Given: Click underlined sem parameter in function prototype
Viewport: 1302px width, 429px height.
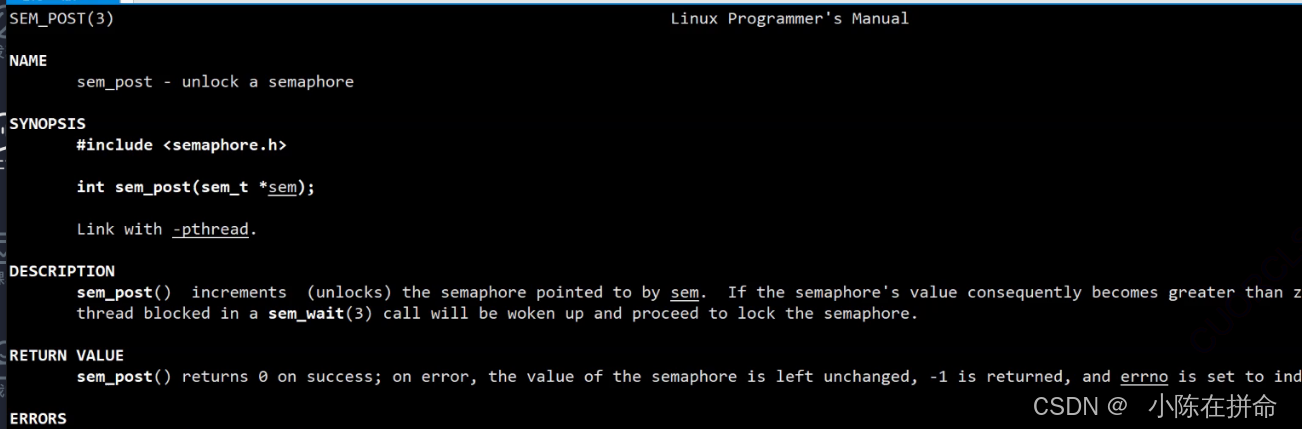Looking at the screenshot, I should pyautogui.click(x=282, y=187).
